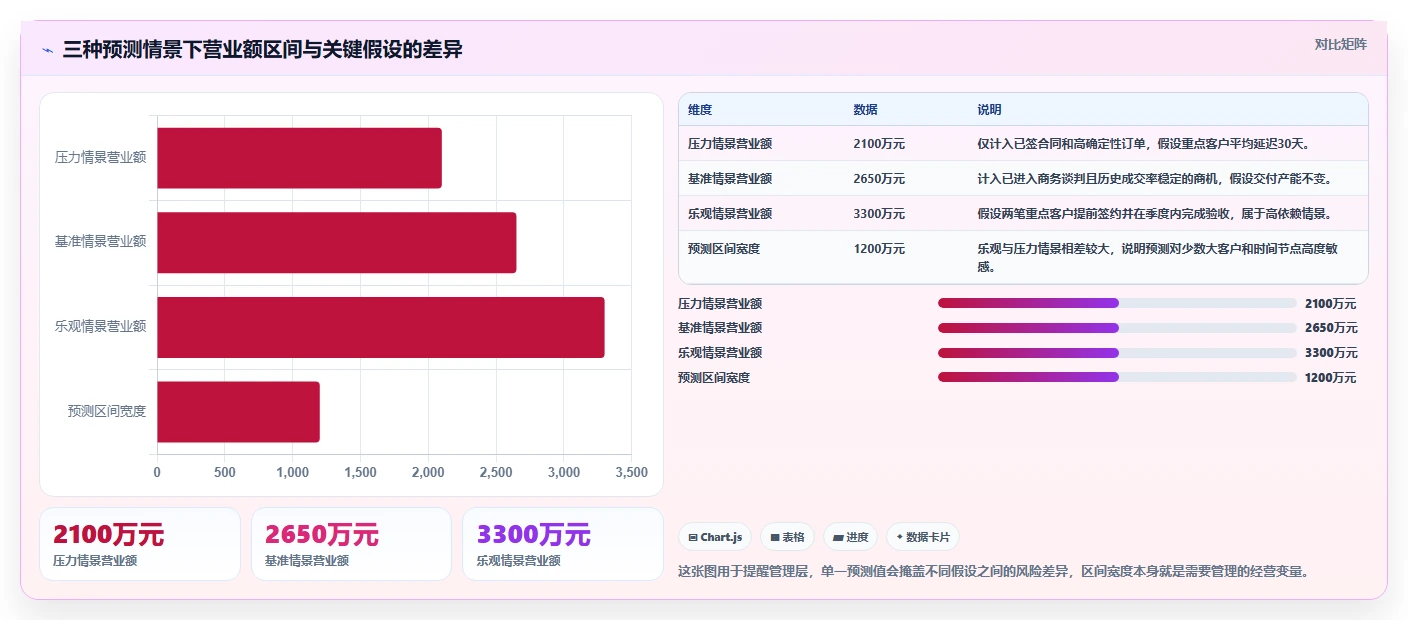Screen dimensions: 1408x620
Task: Click the 基准情景营业额 progress bar
Action: (1117, 328)
